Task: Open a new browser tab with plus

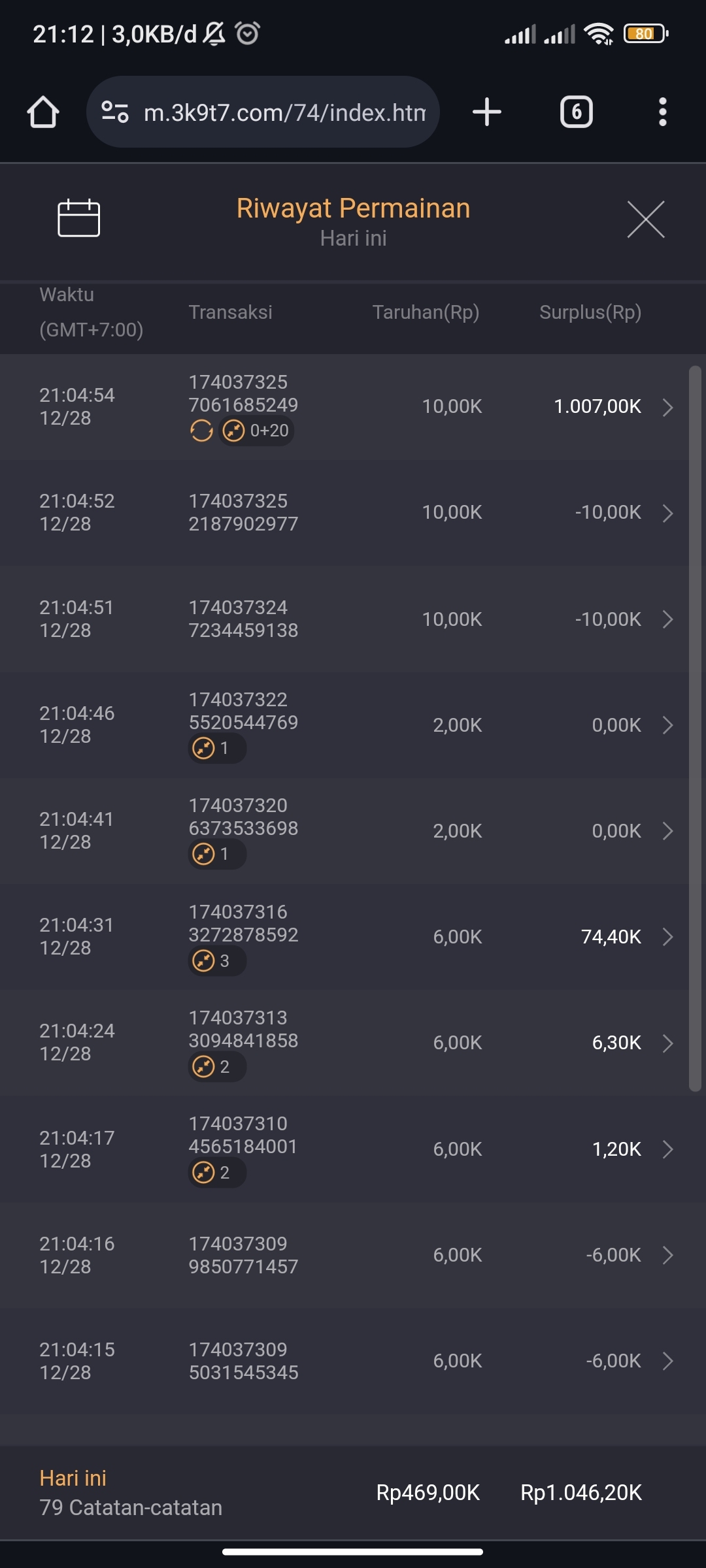Action: [487, 112]
